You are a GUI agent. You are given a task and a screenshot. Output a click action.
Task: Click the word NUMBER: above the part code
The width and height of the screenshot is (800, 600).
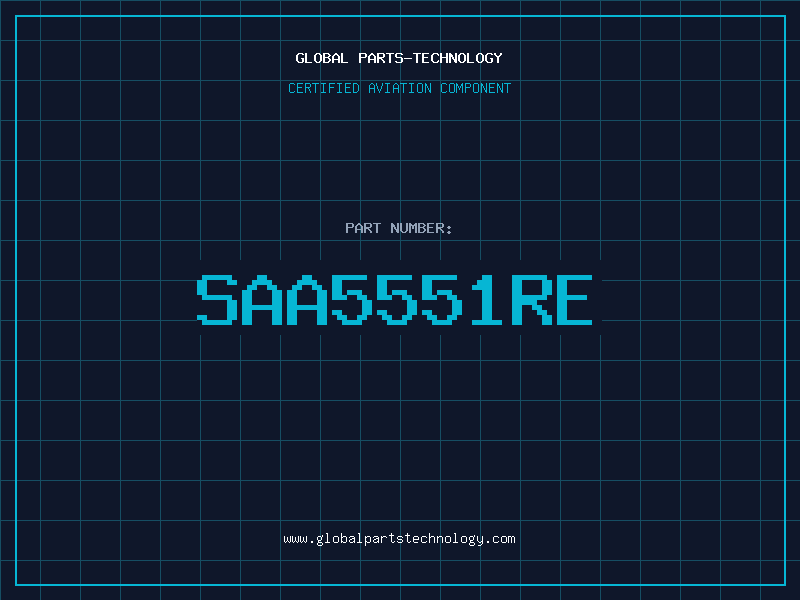[x=421, y=228]
